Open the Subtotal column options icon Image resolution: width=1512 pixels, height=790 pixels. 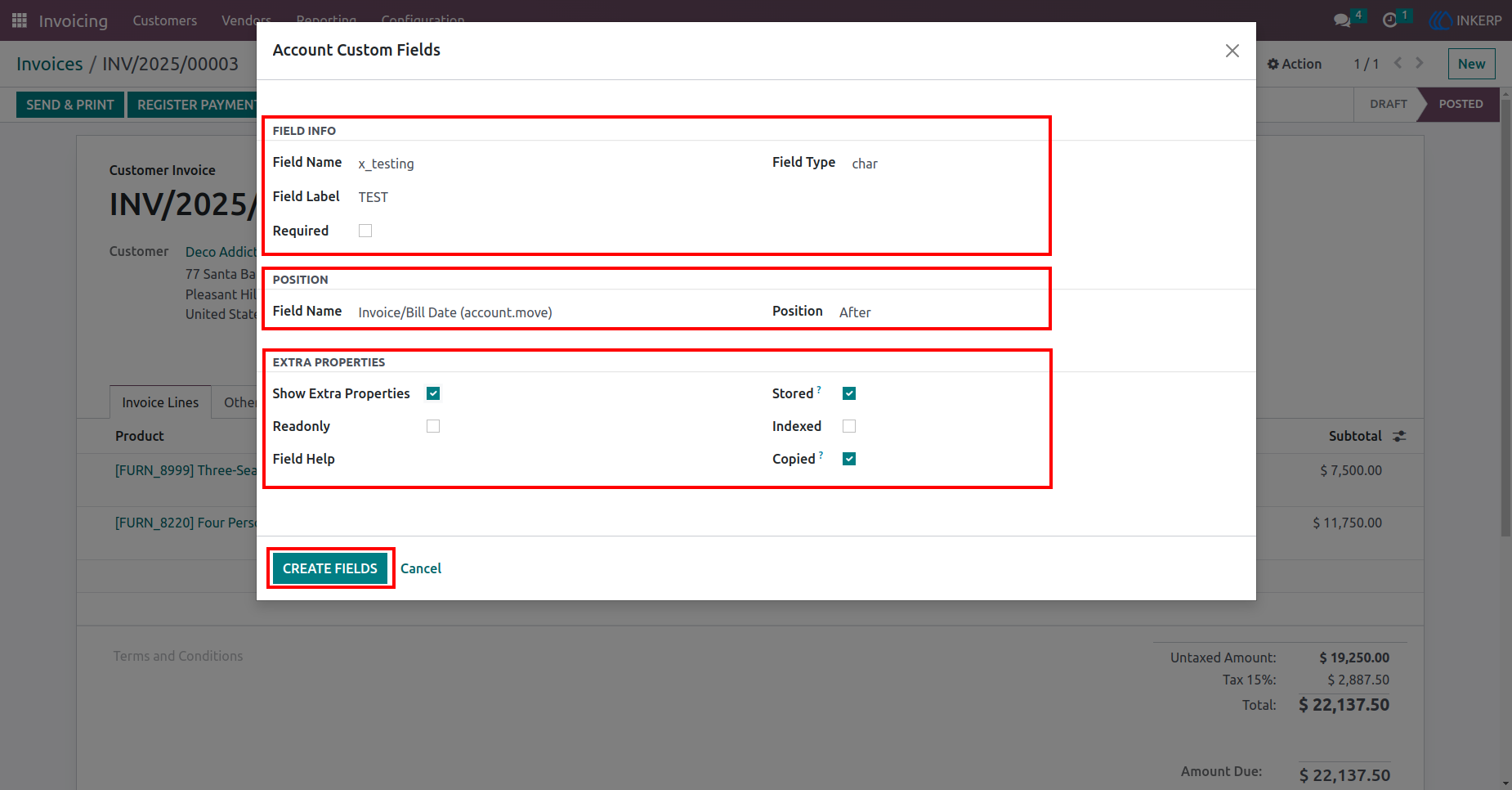coord(1399,436)
